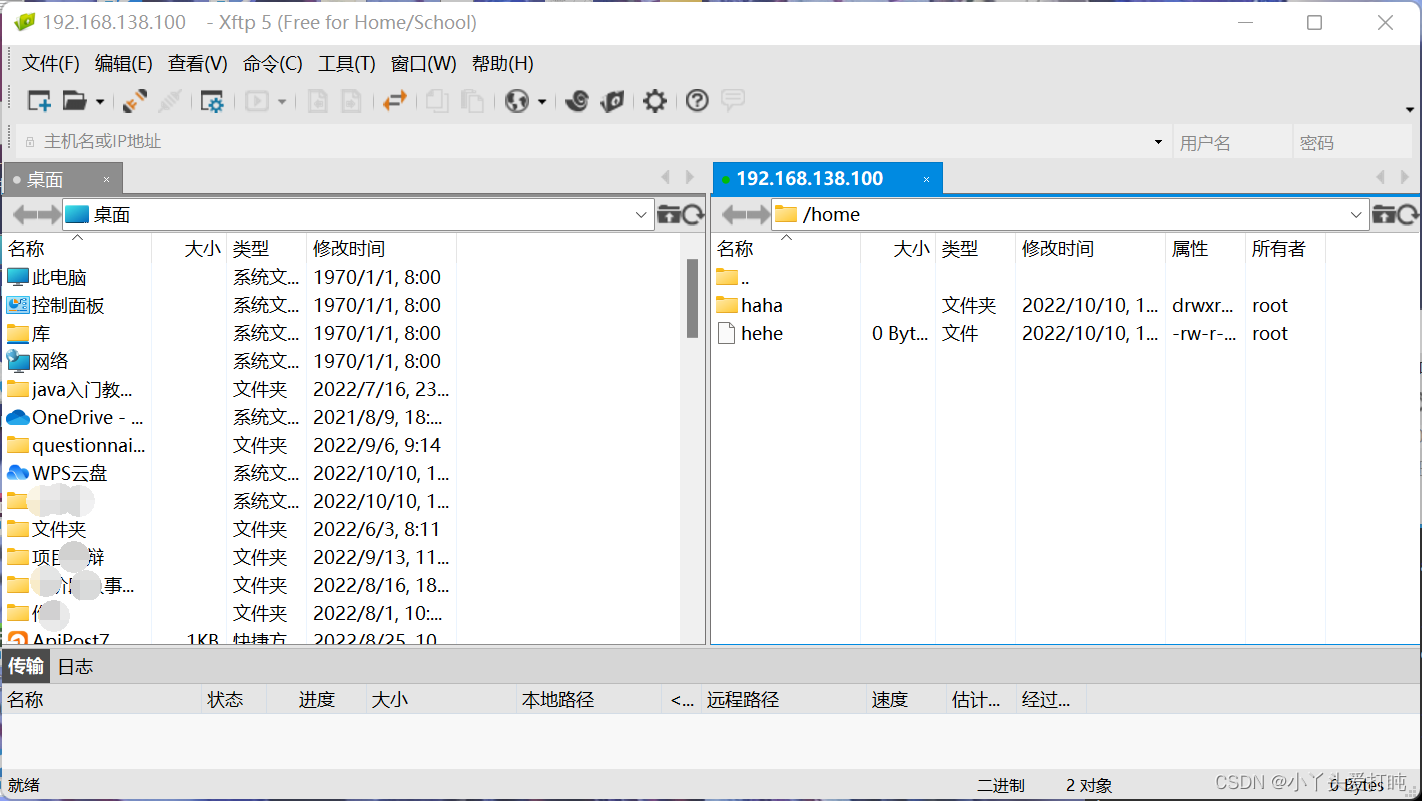
Task: Select the 日志 tab in the bottom panel
Action: click(75, 666)
